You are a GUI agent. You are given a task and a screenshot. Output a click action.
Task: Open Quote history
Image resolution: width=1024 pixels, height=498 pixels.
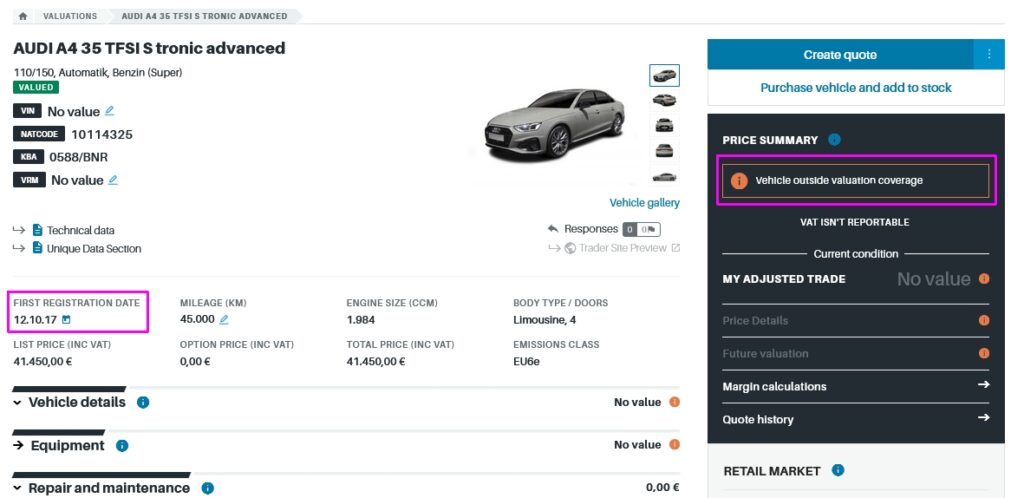[x=855, y=419]
